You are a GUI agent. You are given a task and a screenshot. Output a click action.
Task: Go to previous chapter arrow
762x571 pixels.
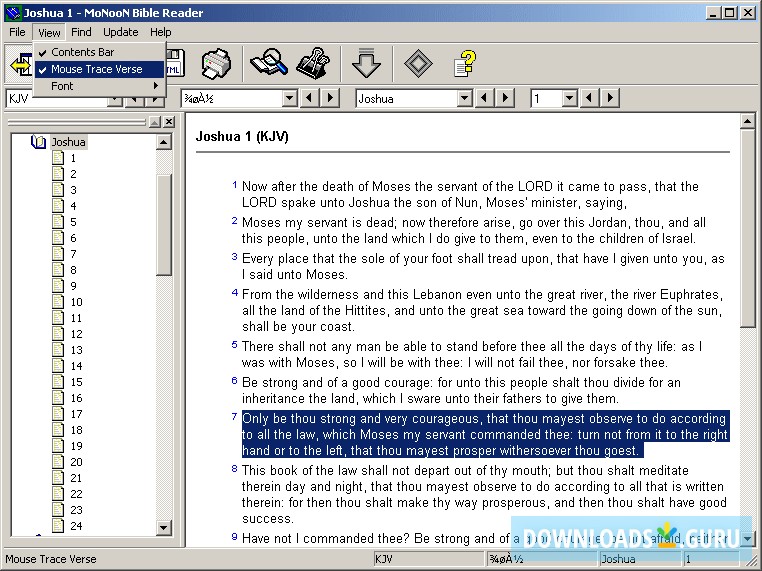point(589,98)
